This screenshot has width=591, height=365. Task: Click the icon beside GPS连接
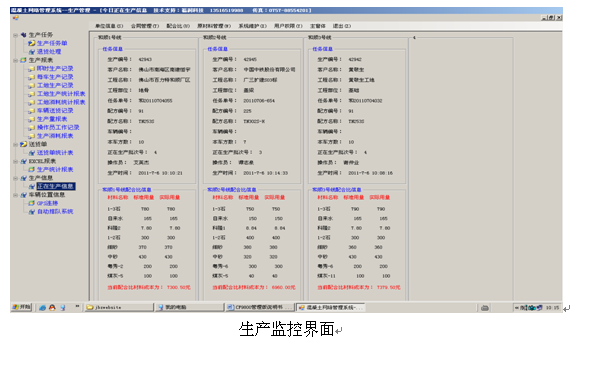32,203
